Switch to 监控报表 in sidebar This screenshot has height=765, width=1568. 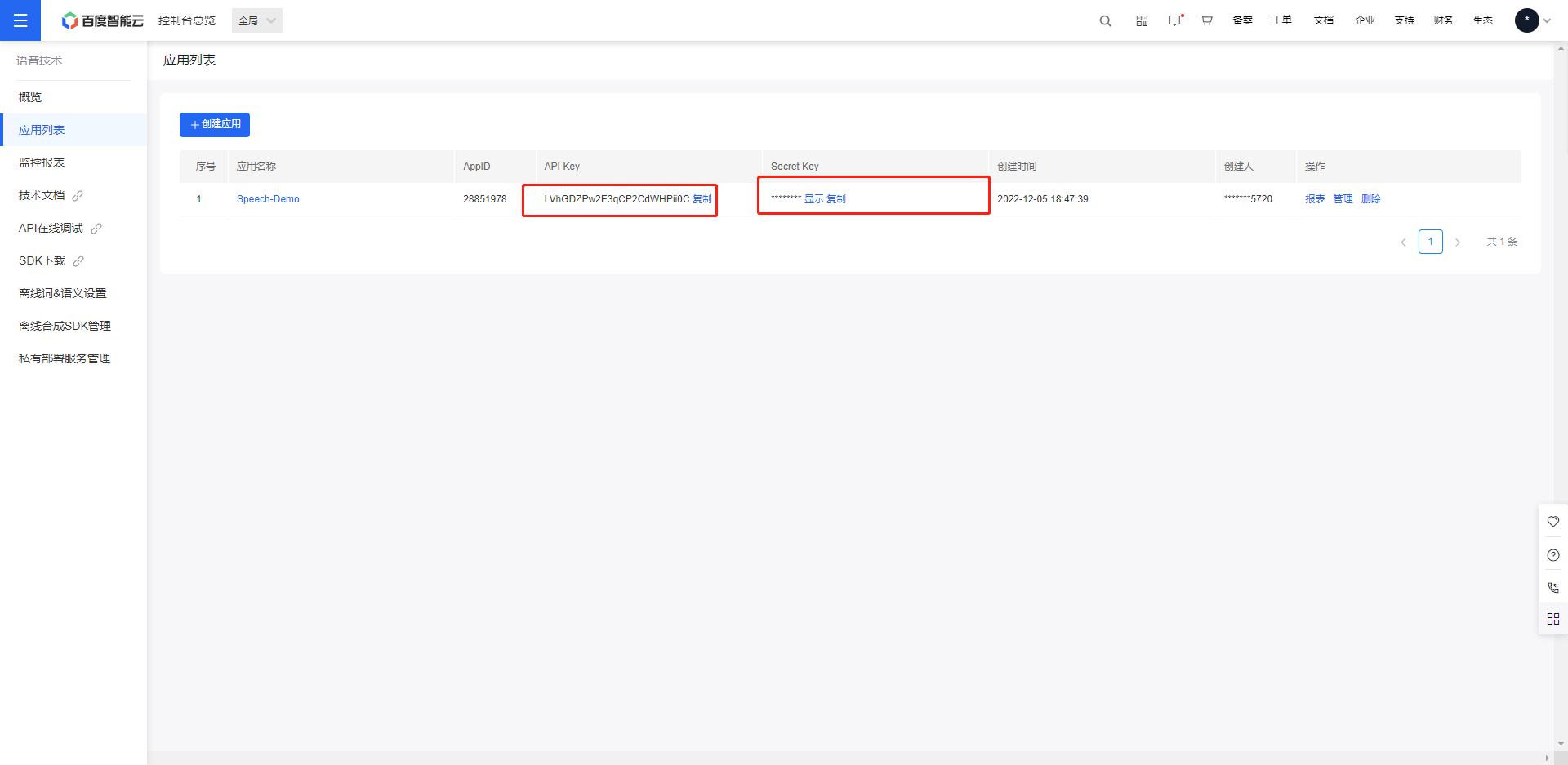click(x=41, y=162)
